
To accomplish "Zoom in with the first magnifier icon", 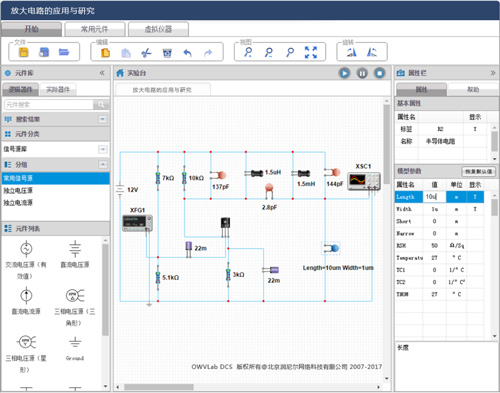I will (248, 52).
